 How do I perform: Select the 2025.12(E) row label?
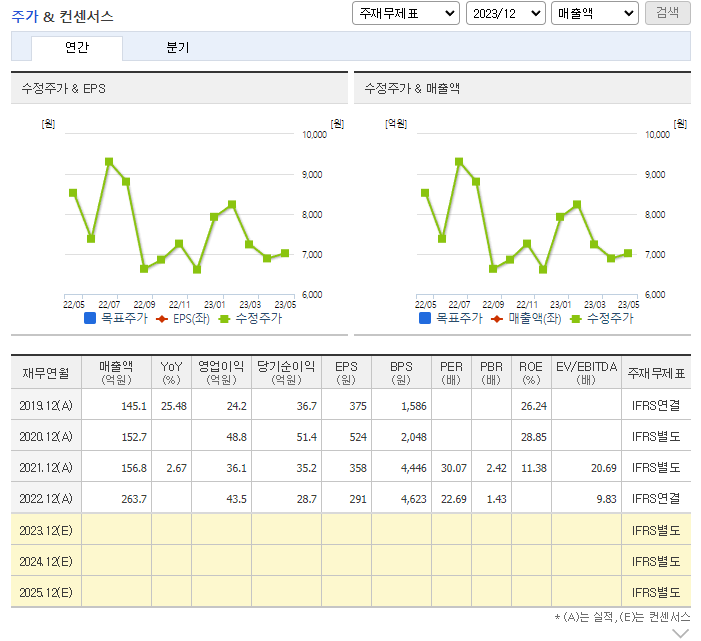tap(46, 592)
